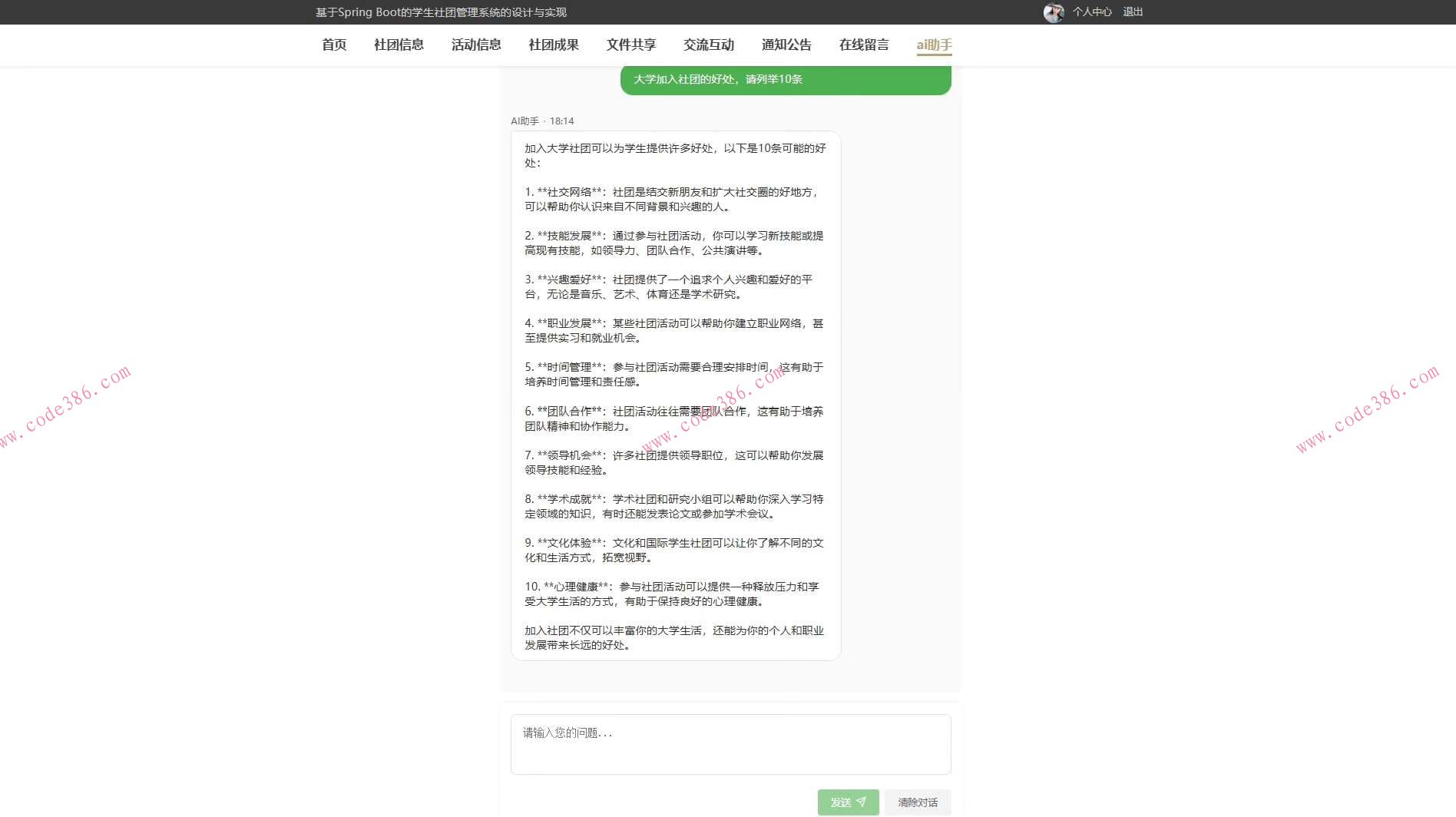The height and width of the screenshot is (817, 1456).
Task: Open the 个人中心 personal center
Action: click(1091, 12)
